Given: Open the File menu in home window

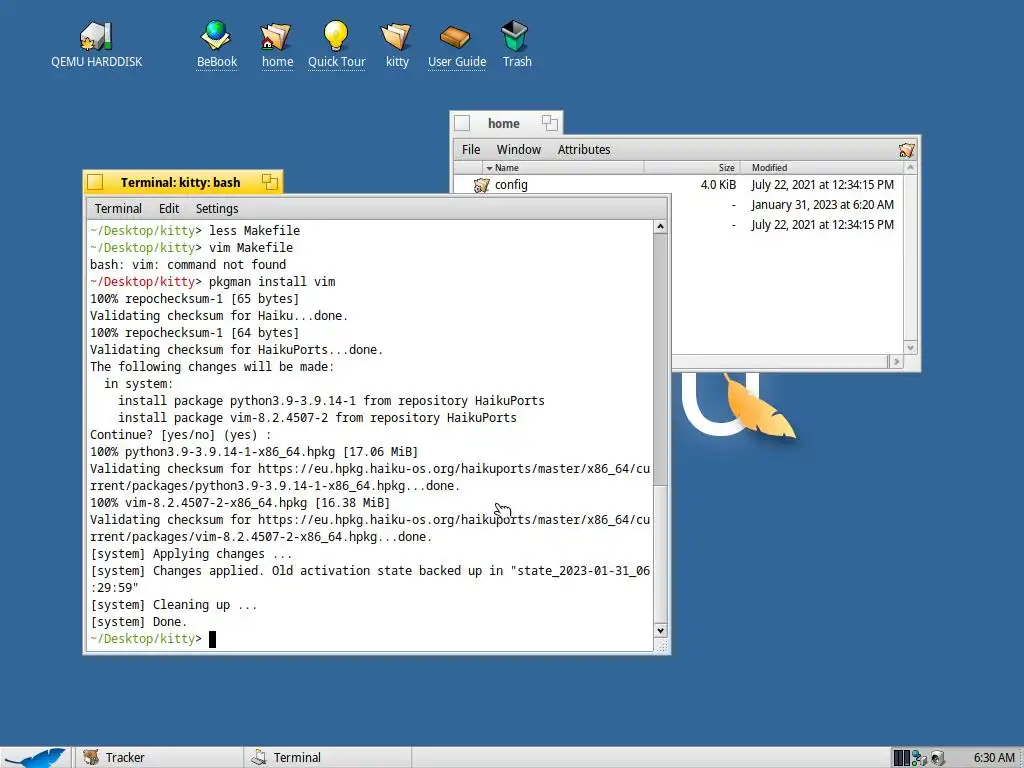Looking at the screenshot, I should click(471, 150).
